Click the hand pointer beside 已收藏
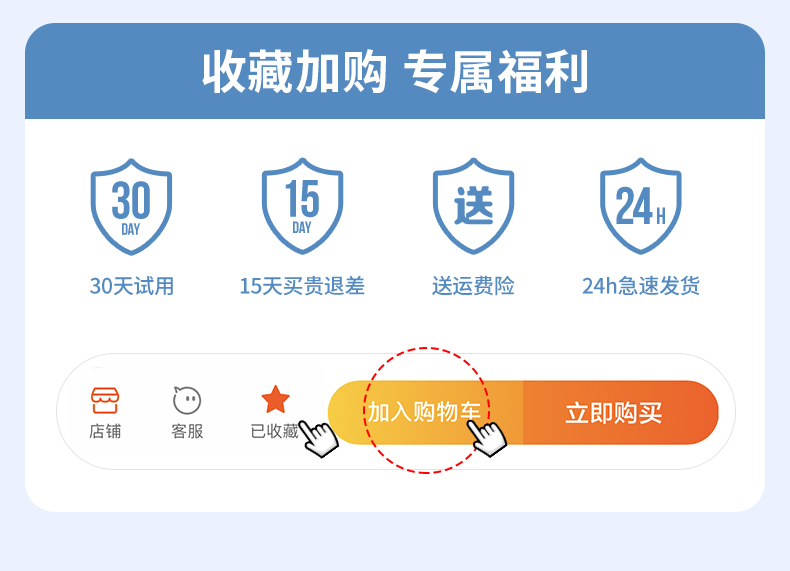The width and height of the screenshot is (790, 571). (x=318, y=438)
